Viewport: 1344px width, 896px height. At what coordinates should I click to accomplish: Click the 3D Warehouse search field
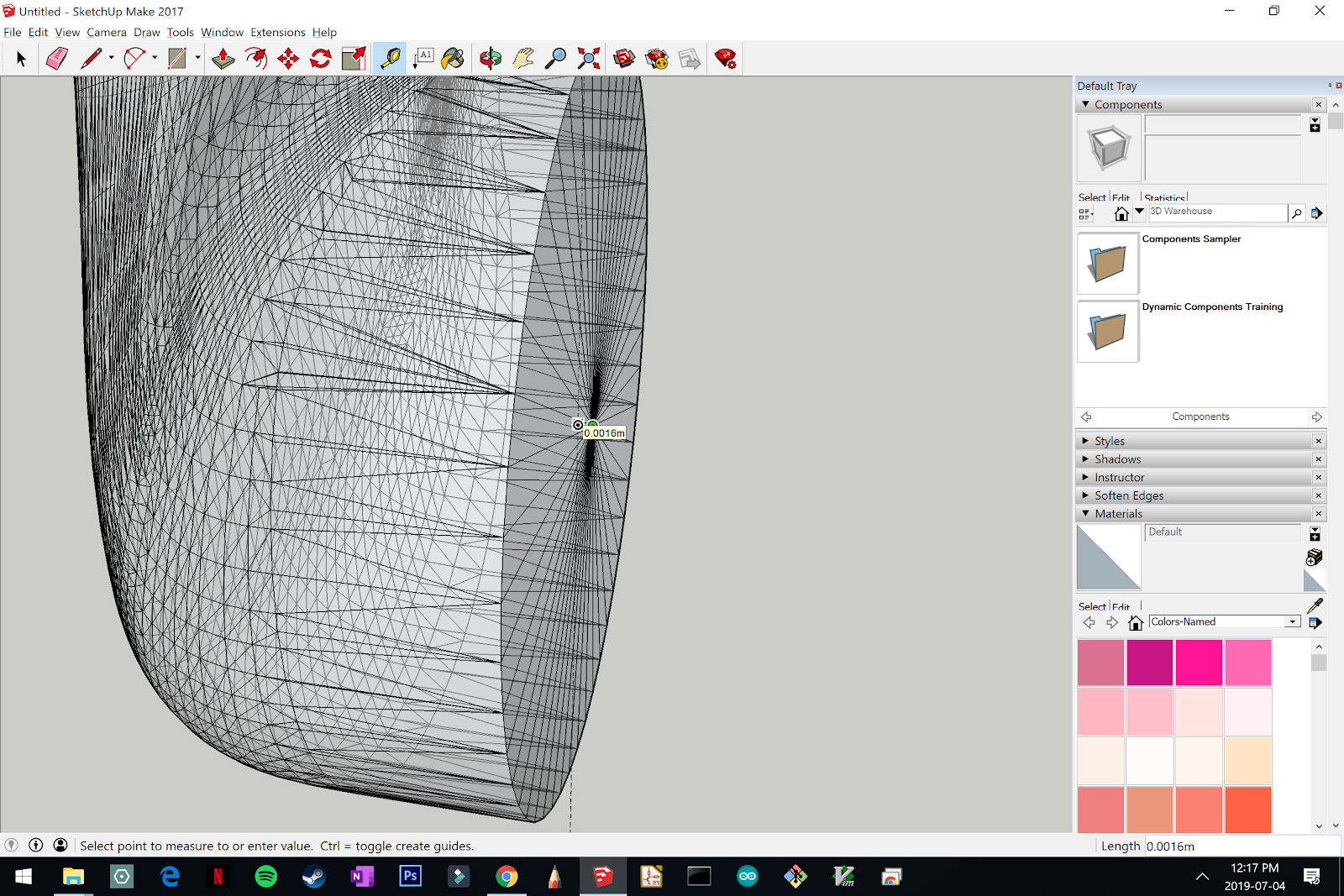pos(1217,212)
